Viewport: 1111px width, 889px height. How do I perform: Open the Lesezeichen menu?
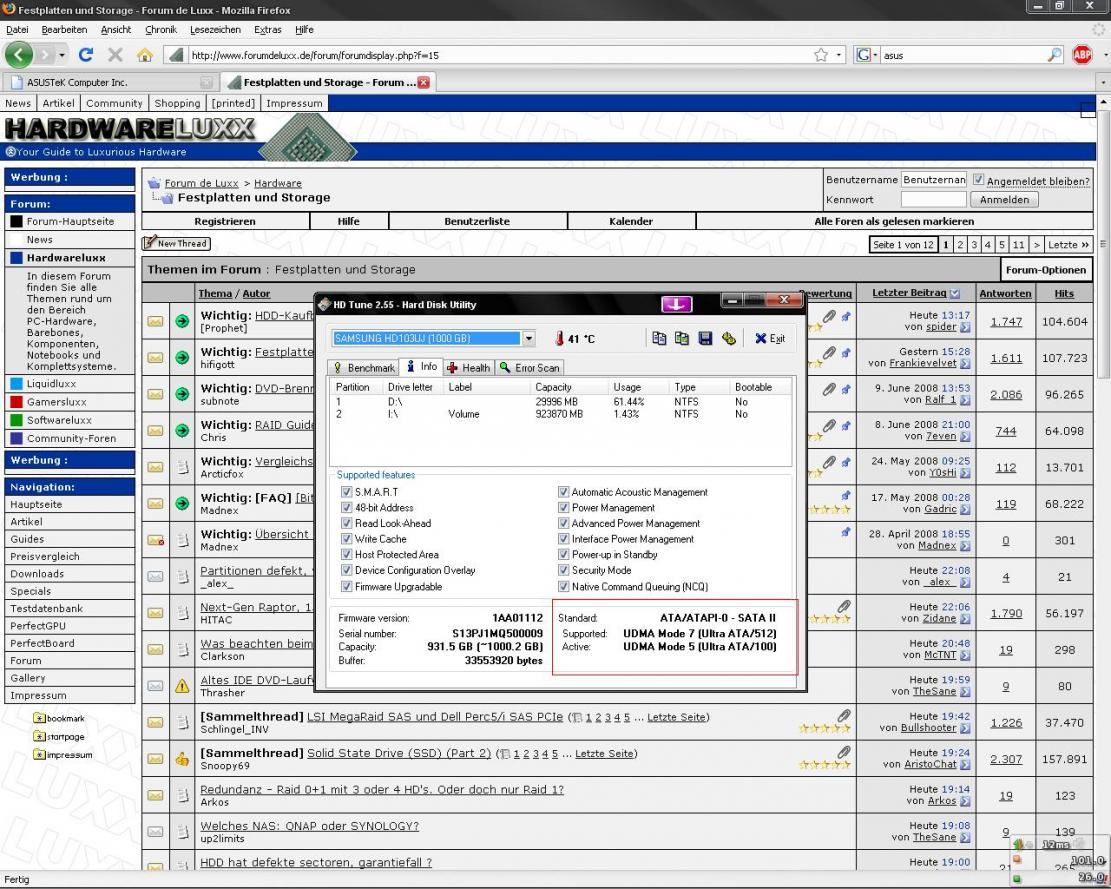pos(215,30)
